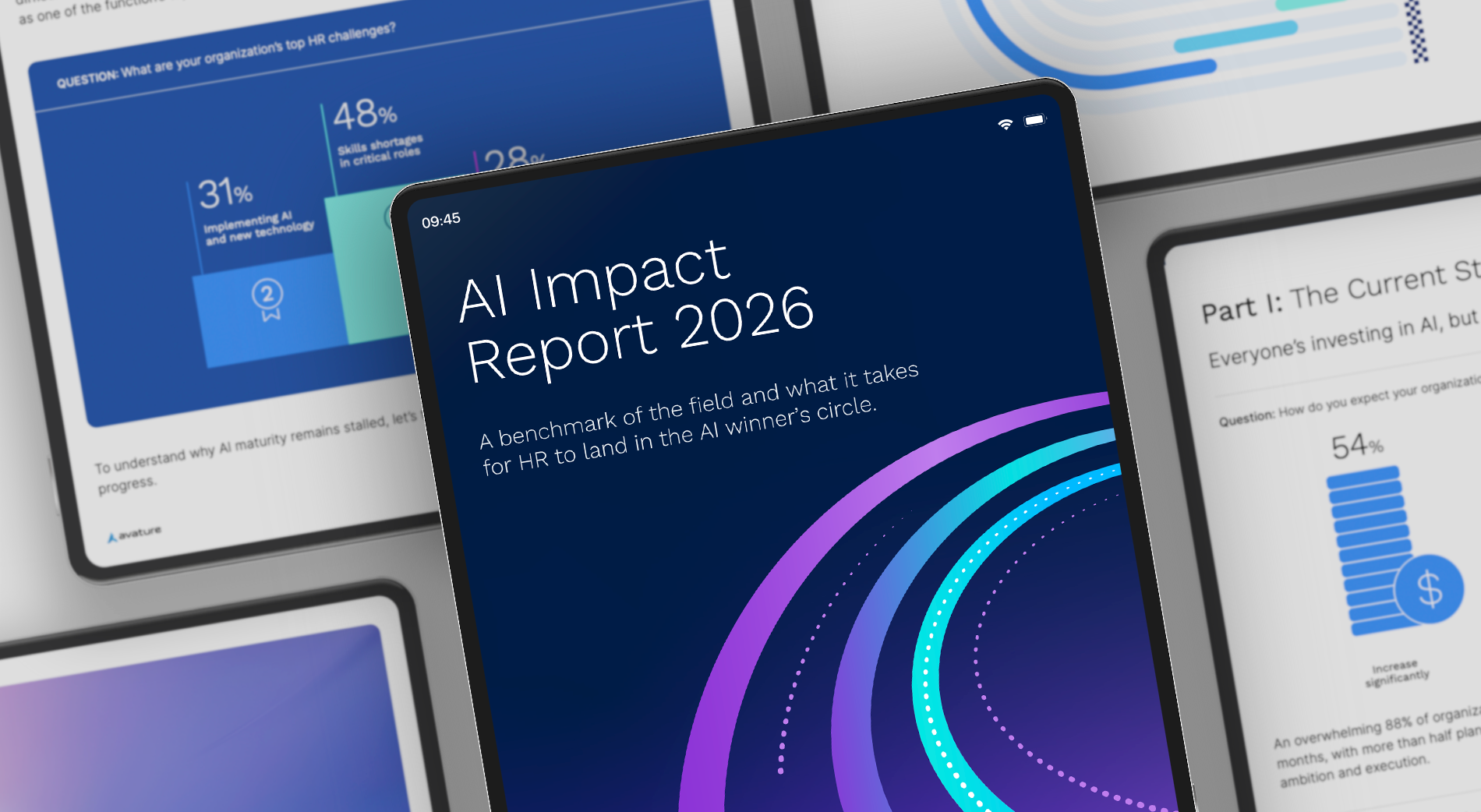Click the number 2 medal ribbon icon

(x=267, y=298)
